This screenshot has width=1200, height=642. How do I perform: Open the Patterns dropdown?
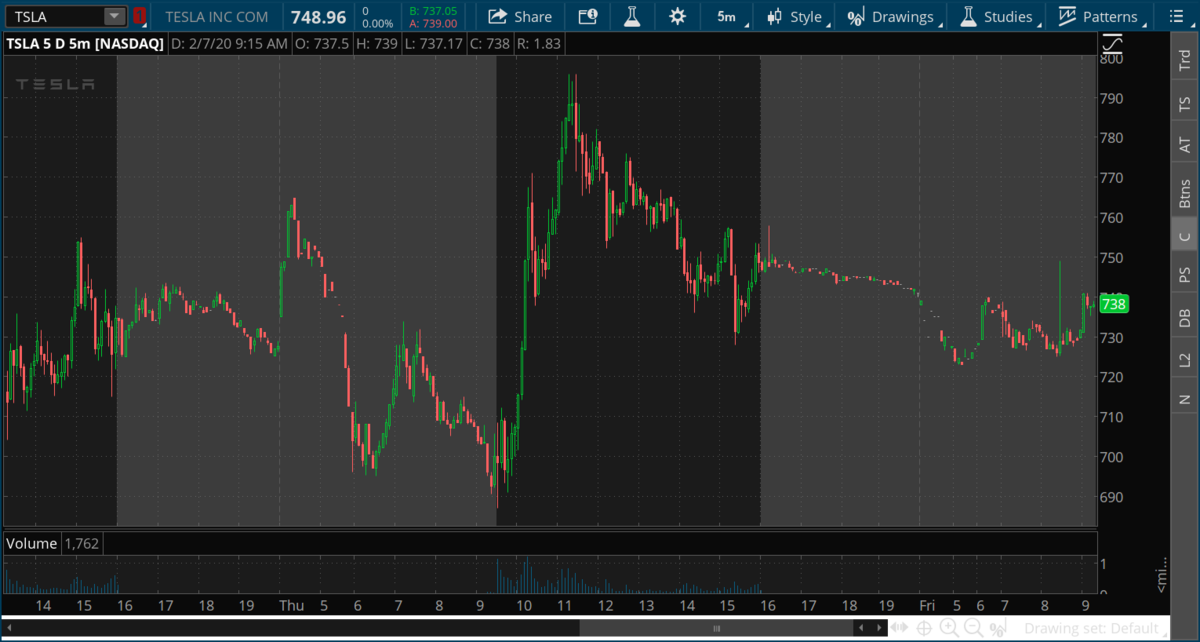click(x=1099, y=16)
